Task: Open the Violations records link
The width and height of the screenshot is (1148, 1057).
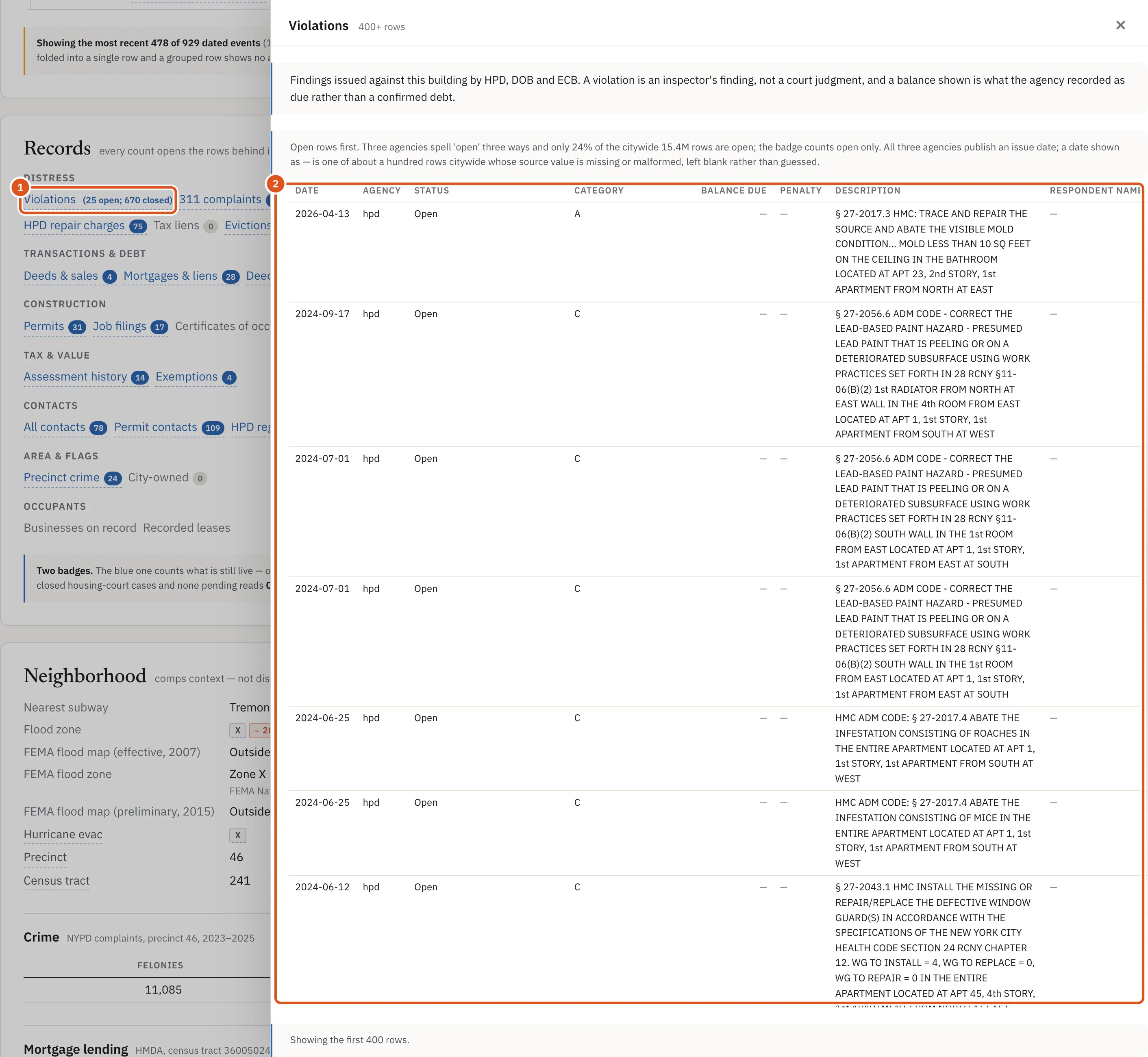Action: tap(98, 200)
